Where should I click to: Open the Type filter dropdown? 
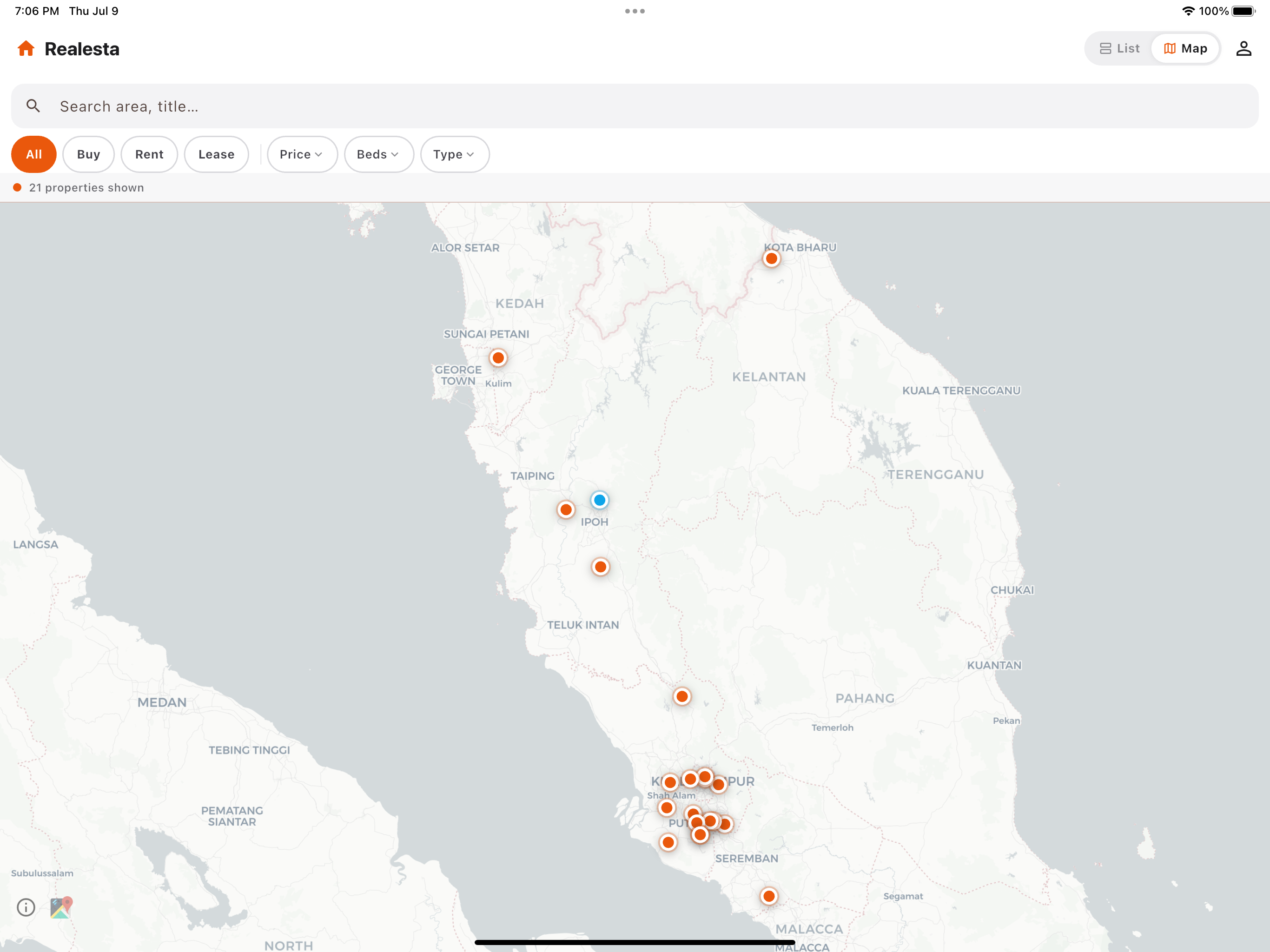click(x=455, y=154)
